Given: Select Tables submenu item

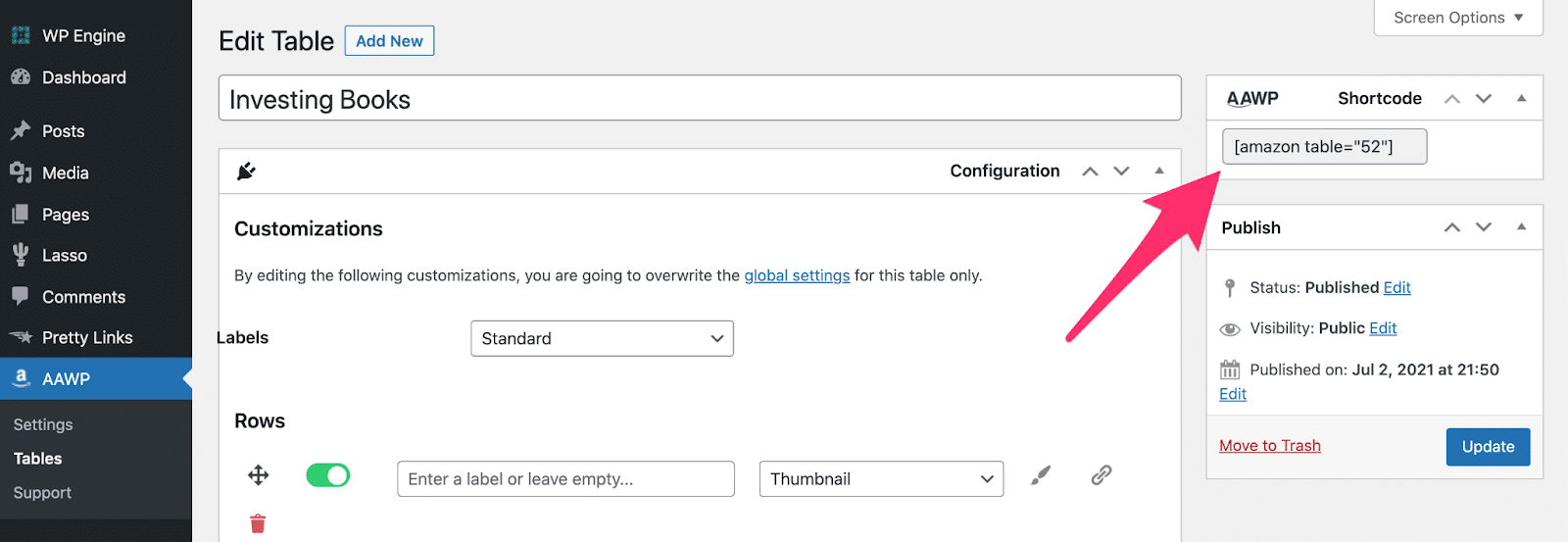Looking at the screenshot, I should 37,459.
